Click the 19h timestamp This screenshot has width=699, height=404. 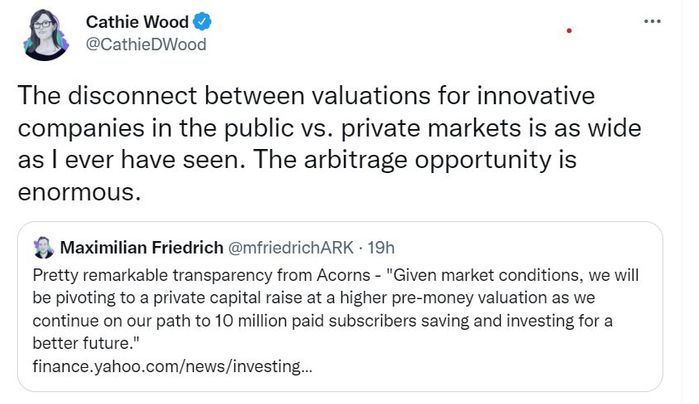[x=381, y=247]
